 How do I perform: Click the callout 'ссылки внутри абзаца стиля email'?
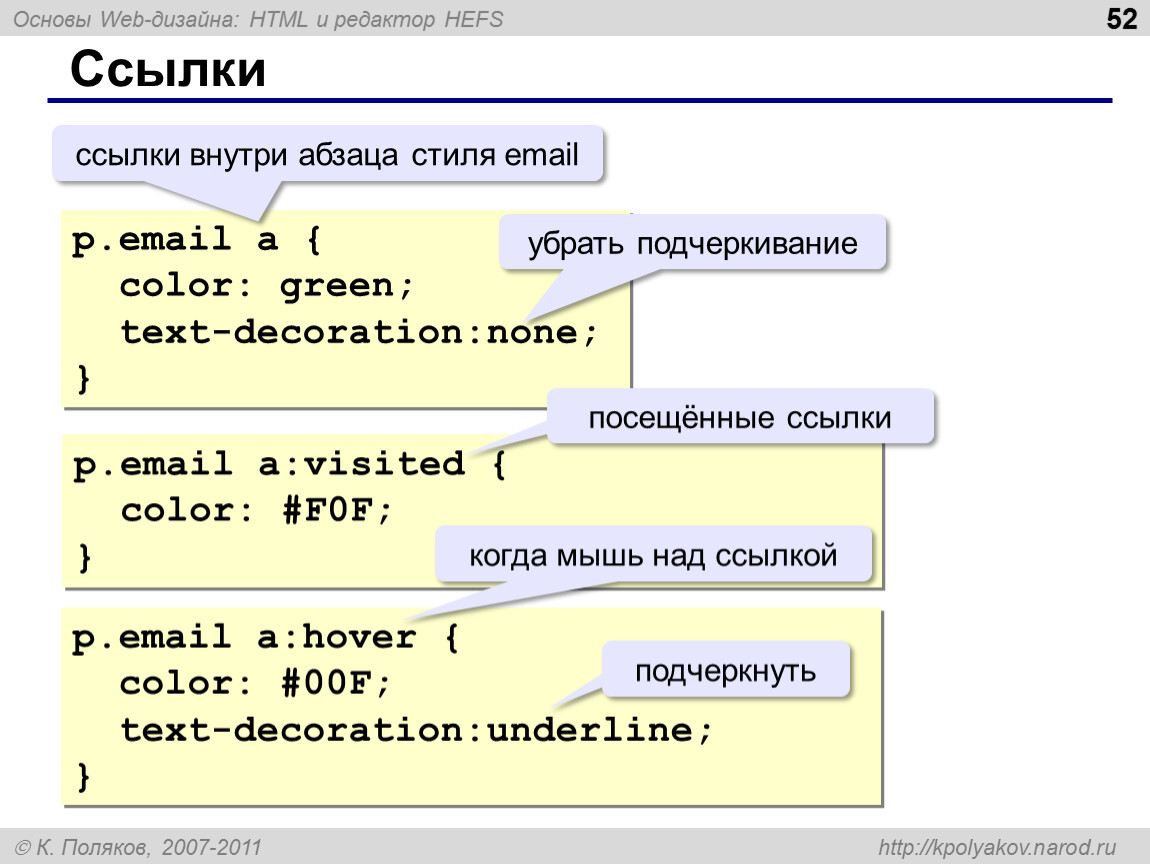pos(327,155)
